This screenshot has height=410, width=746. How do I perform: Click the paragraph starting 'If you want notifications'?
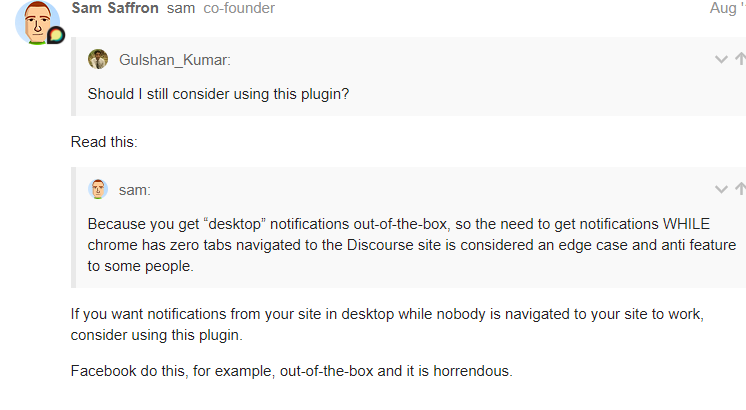pos(387,324)
